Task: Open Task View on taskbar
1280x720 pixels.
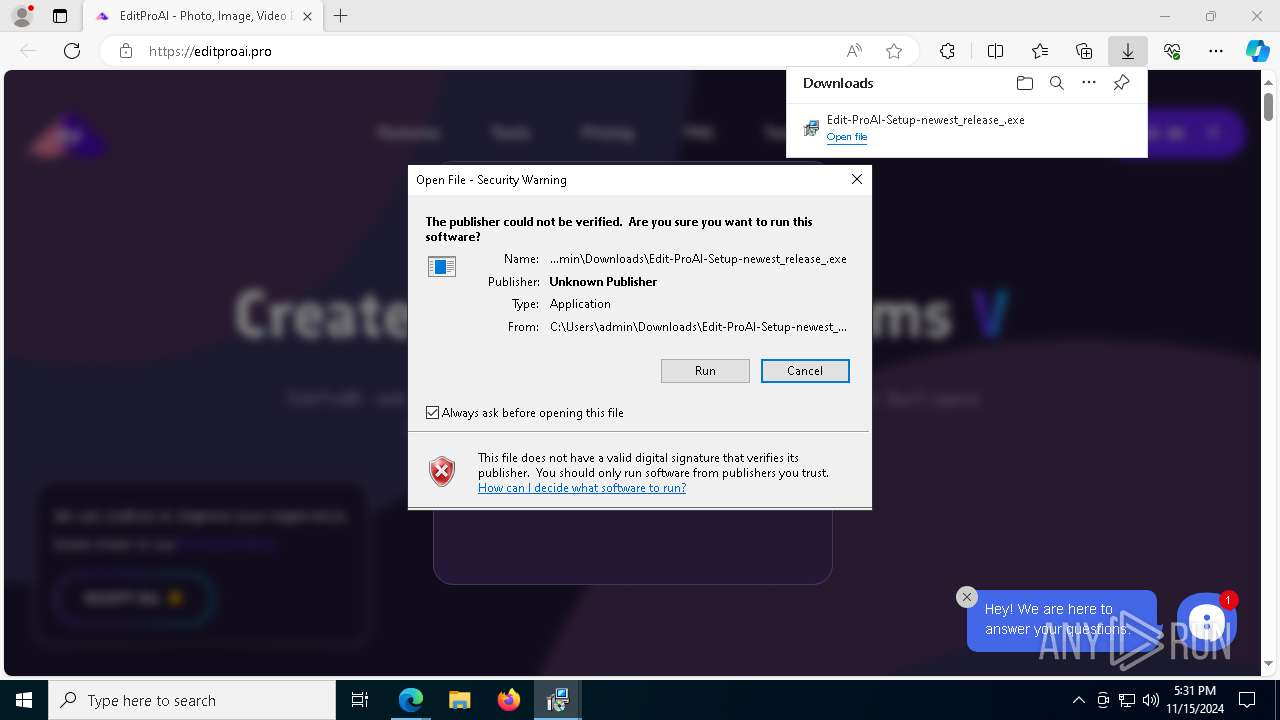Action: (360, 700)
